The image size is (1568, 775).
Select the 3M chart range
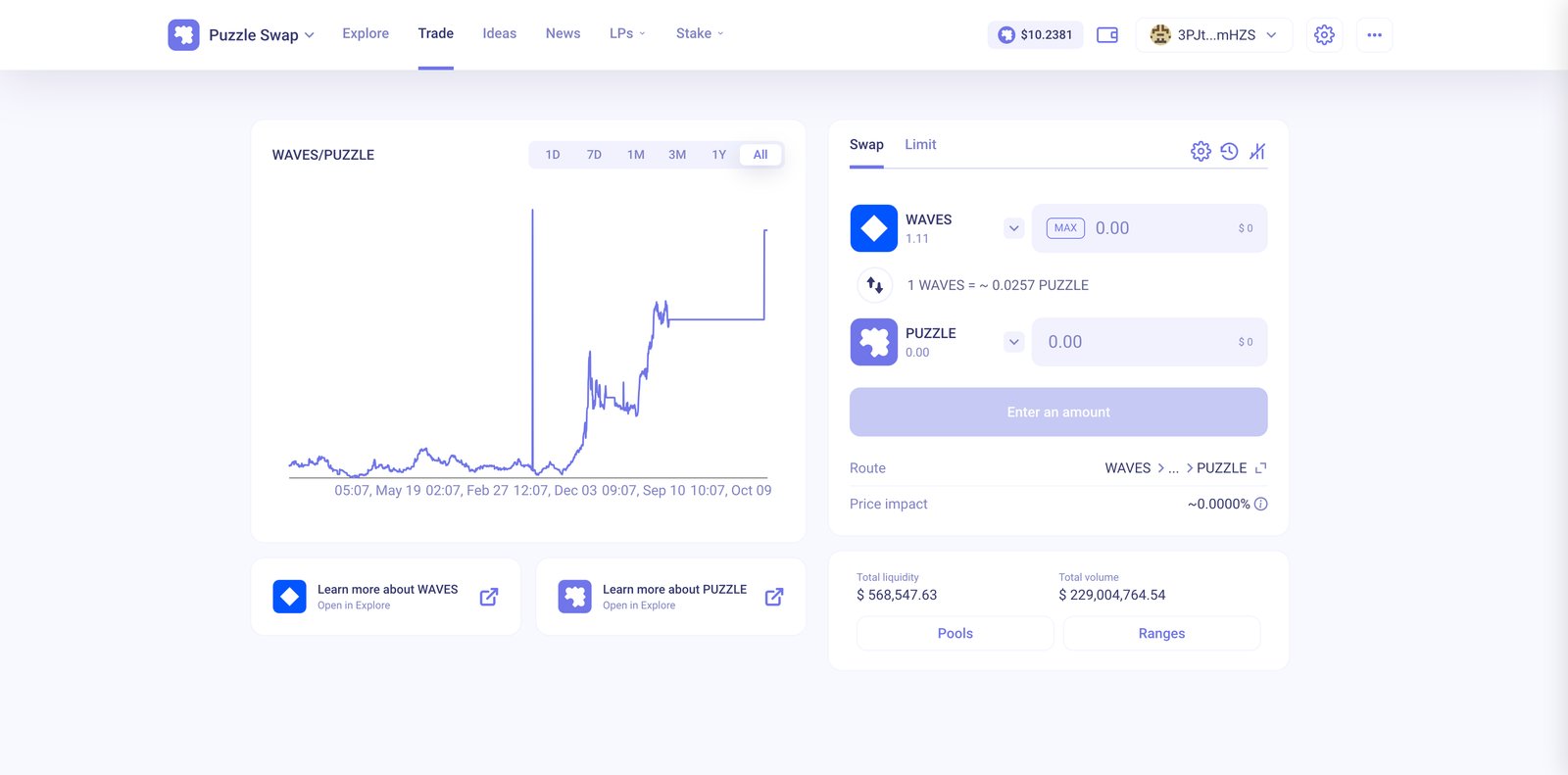677,155
